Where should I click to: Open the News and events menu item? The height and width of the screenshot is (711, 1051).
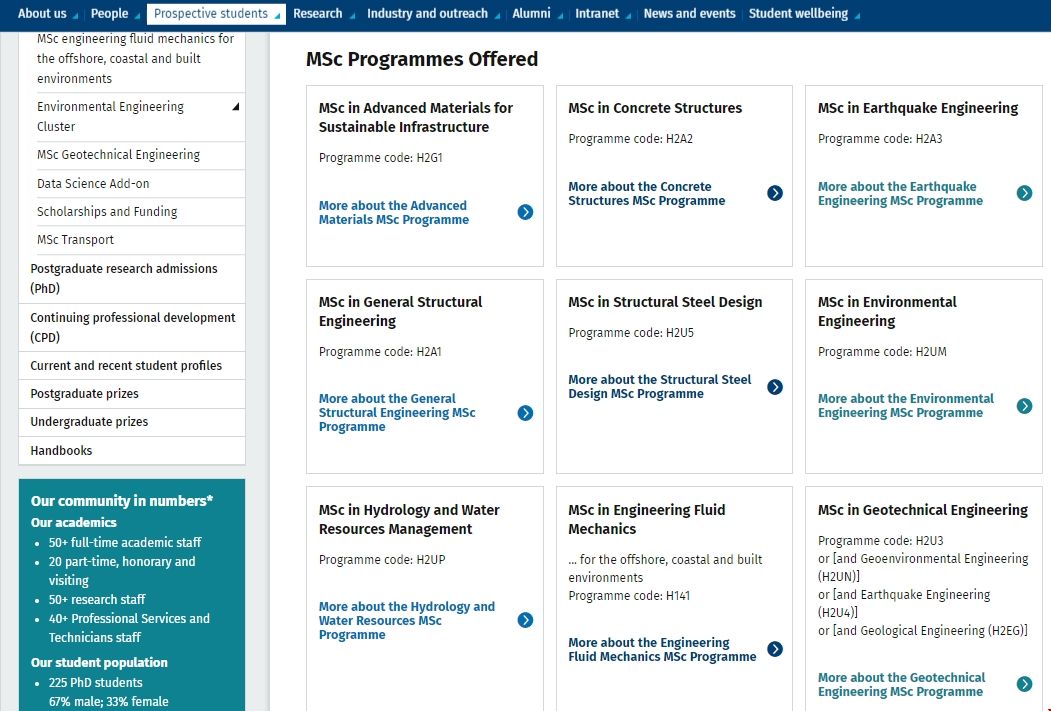pos(689,14)
